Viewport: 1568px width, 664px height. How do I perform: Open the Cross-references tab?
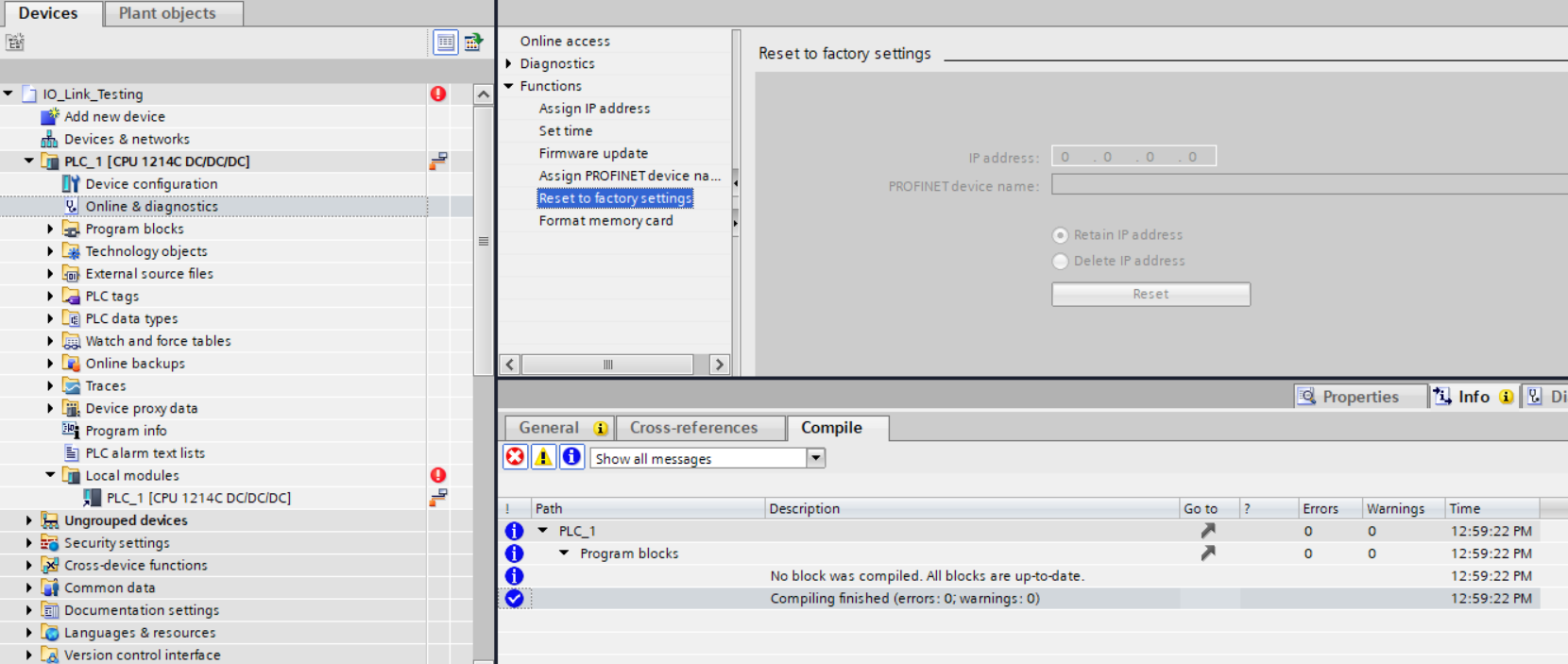[x=693, y=428]
